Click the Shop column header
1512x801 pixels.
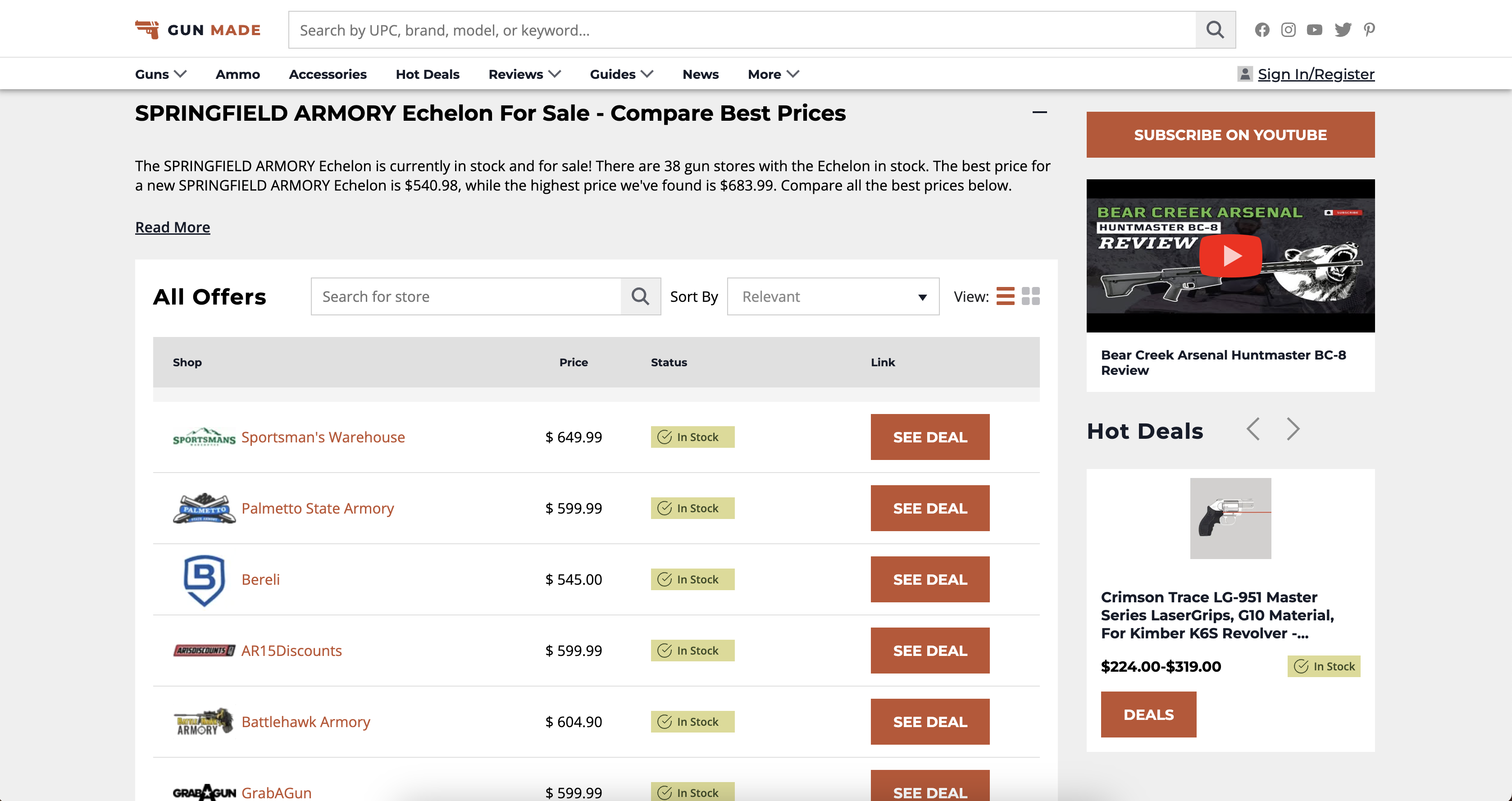click(187, 362)
